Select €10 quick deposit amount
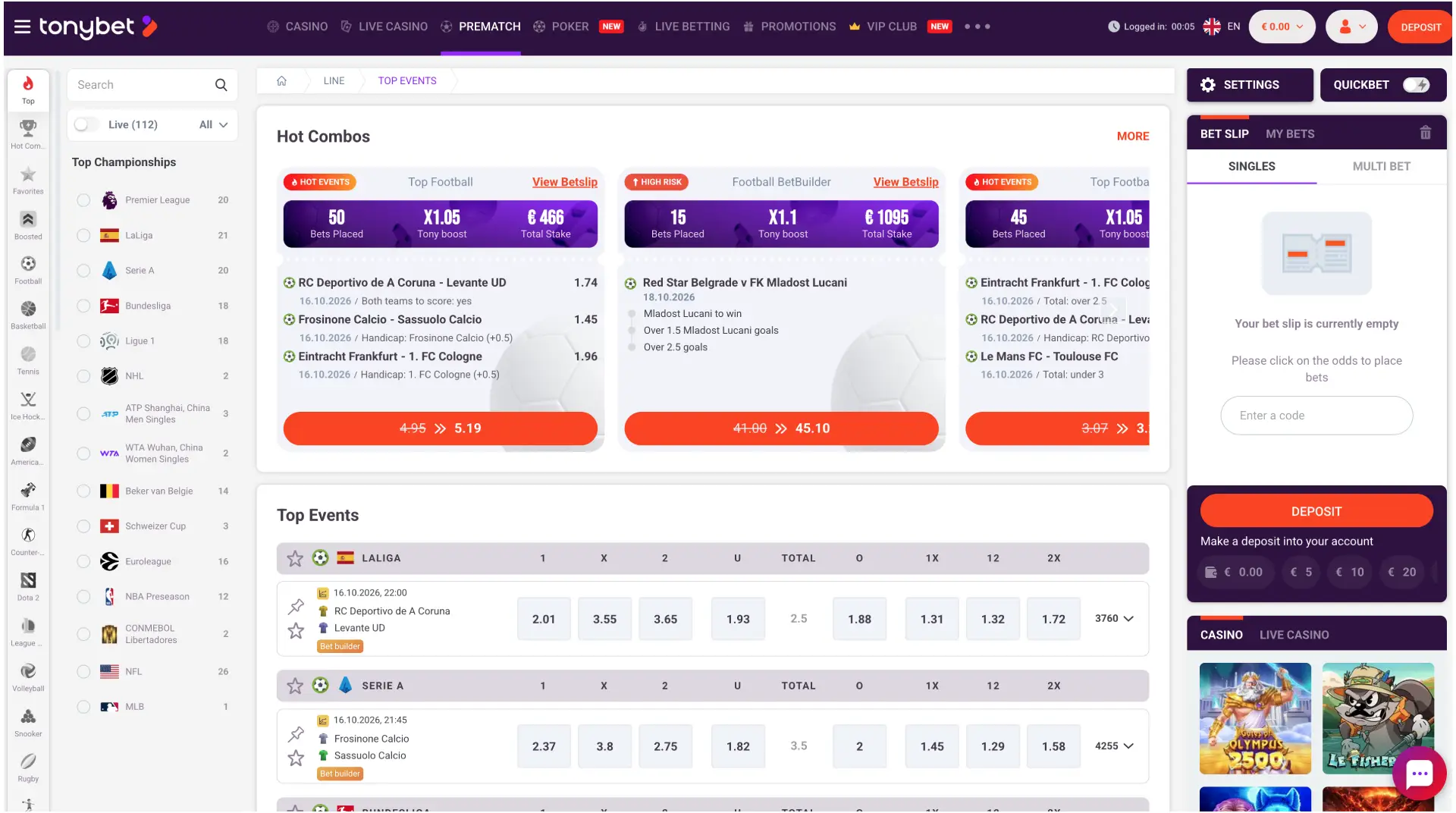The height and width of the screenshot is (813, 1456). 1350,573
